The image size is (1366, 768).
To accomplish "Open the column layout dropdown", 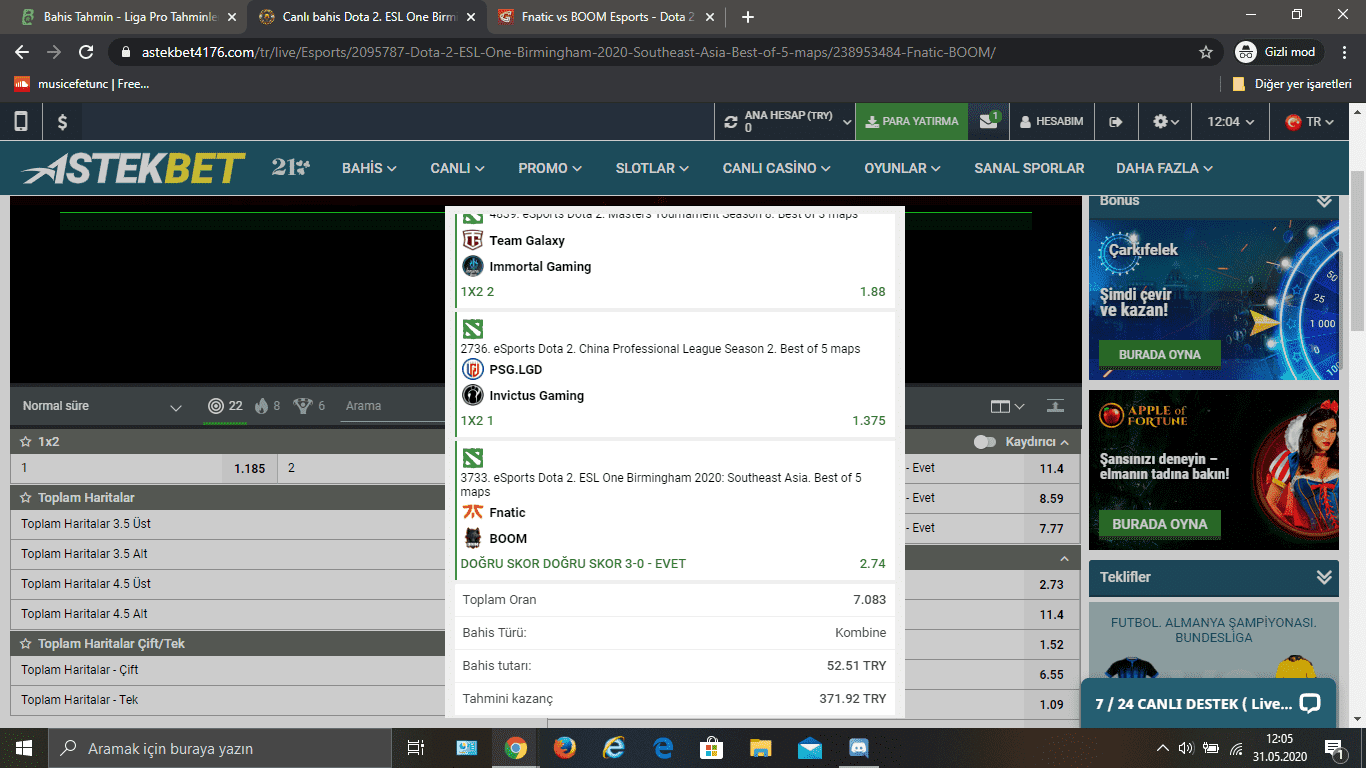I will [x=1007, y=406].
